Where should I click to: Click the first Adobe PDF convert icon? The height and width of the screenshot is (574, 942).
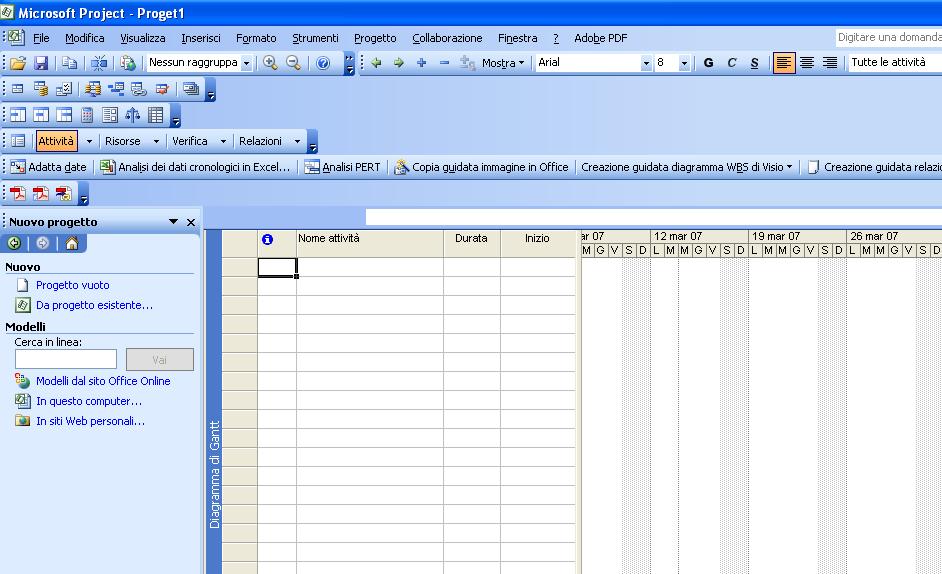pyautogui.click(x=18, y=193)
